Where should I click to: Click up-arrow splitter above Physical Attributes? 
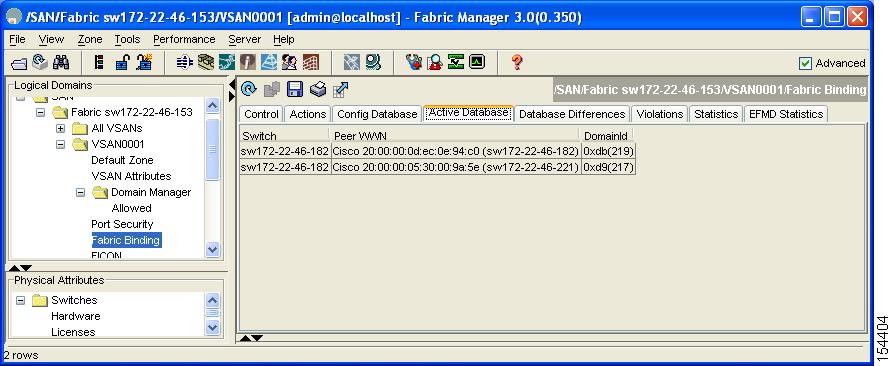point(15,268)
